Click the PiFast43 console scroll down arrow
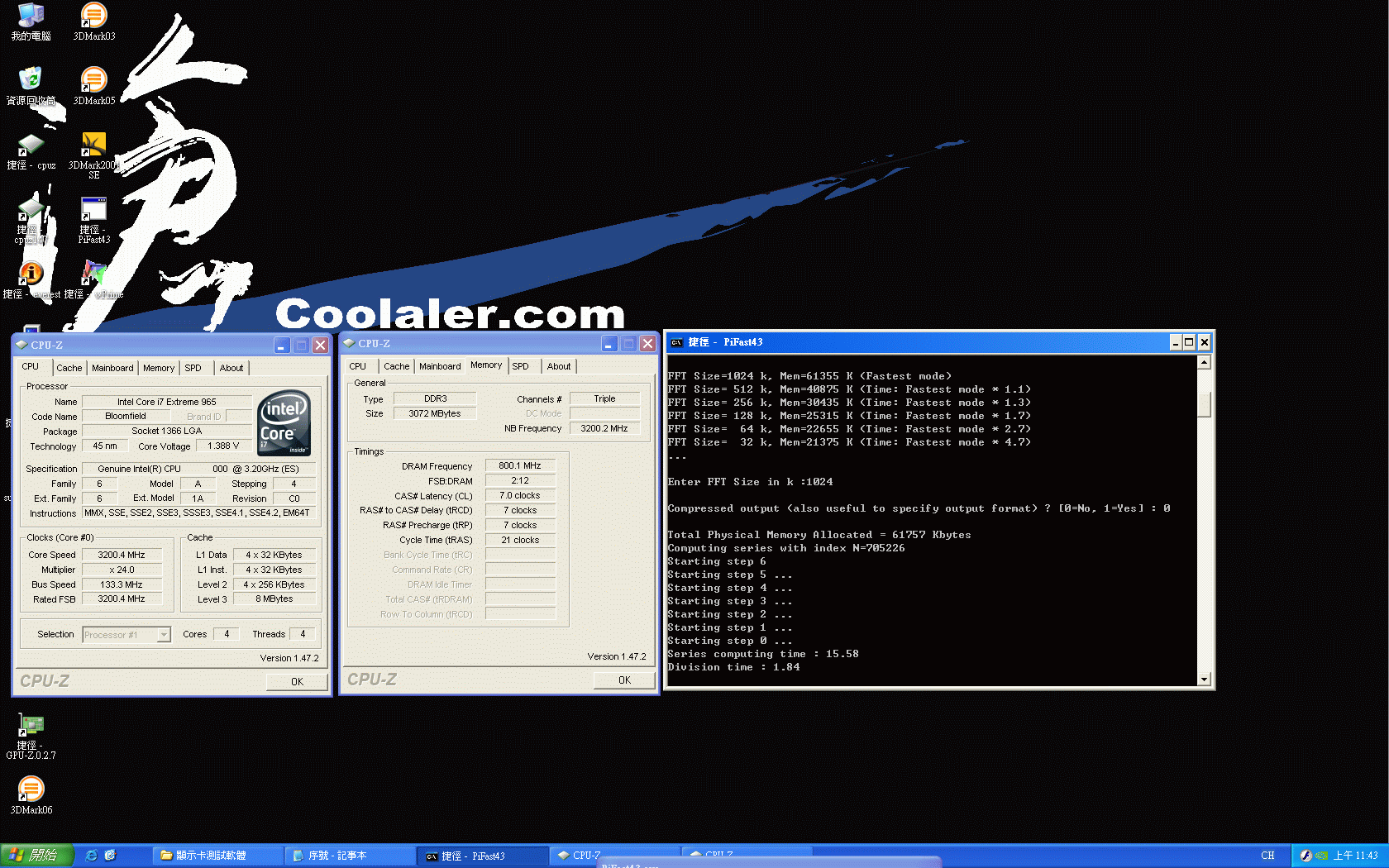The height and width of the screenshot is (868, 1389). [1204, 679]
